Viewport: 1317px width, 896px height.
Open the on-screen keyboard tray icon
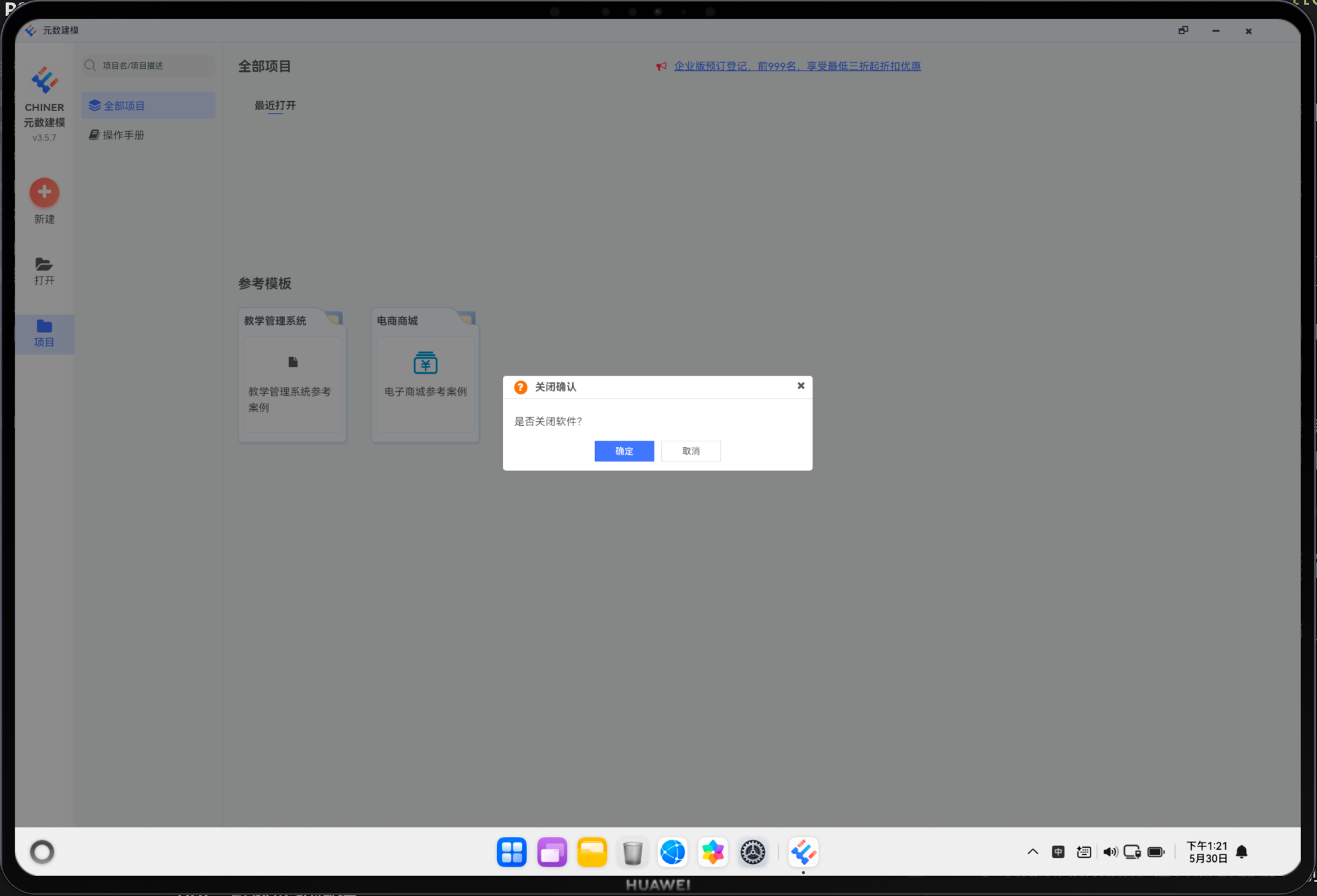click(1084, 852)
